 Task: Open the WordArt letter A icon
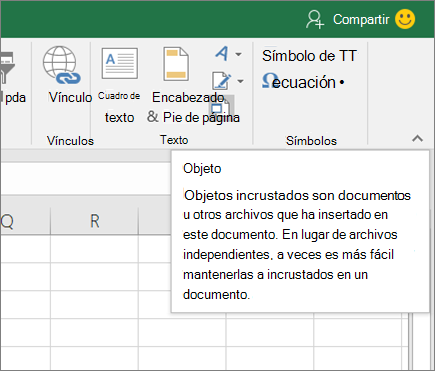click(x=222, y=53)
